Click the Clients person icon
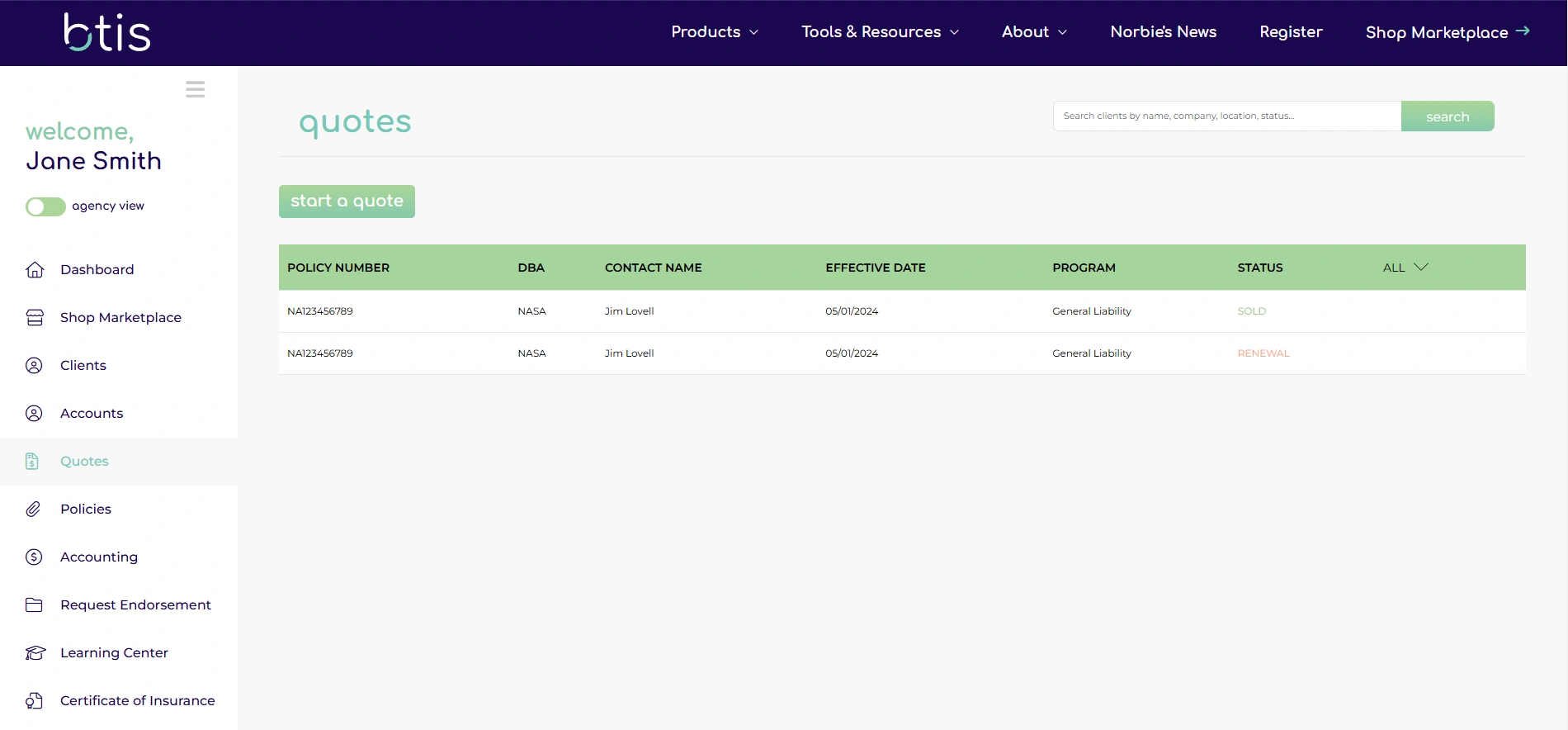Viewport: 1568px width, 730px height. click(x=34, y=366)
